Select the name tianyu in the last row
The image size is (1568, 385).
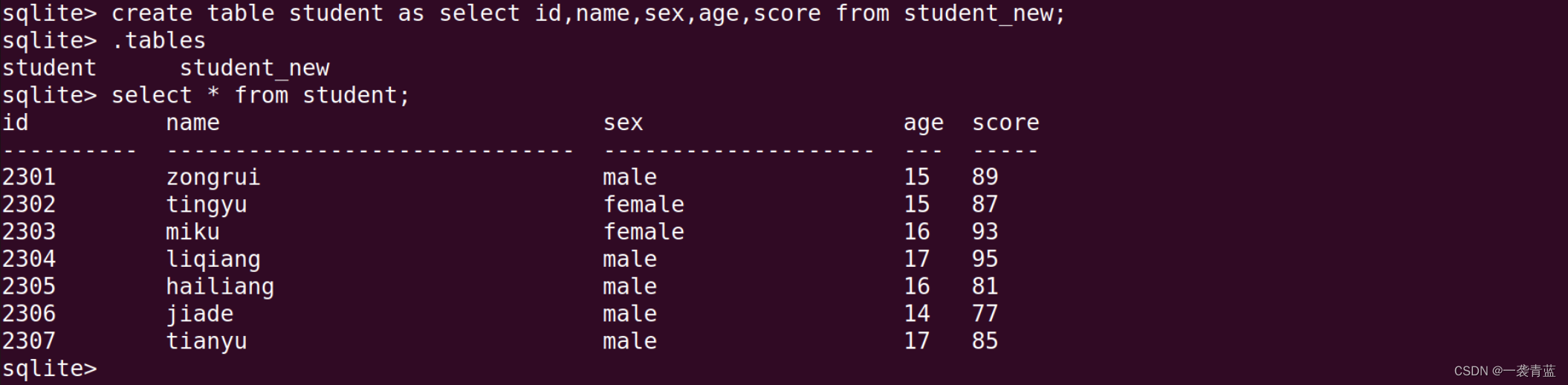point(206,341)
